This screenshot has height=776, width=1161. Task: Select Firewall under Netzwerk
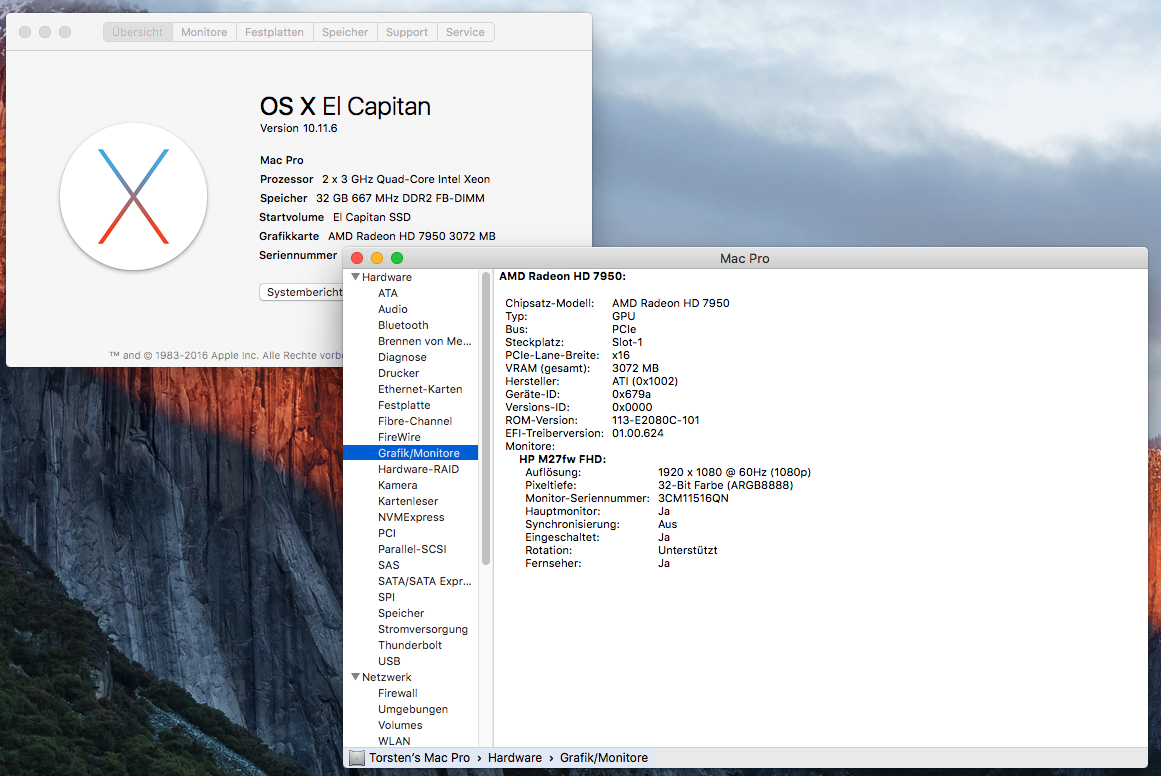(x=398, y=693)
